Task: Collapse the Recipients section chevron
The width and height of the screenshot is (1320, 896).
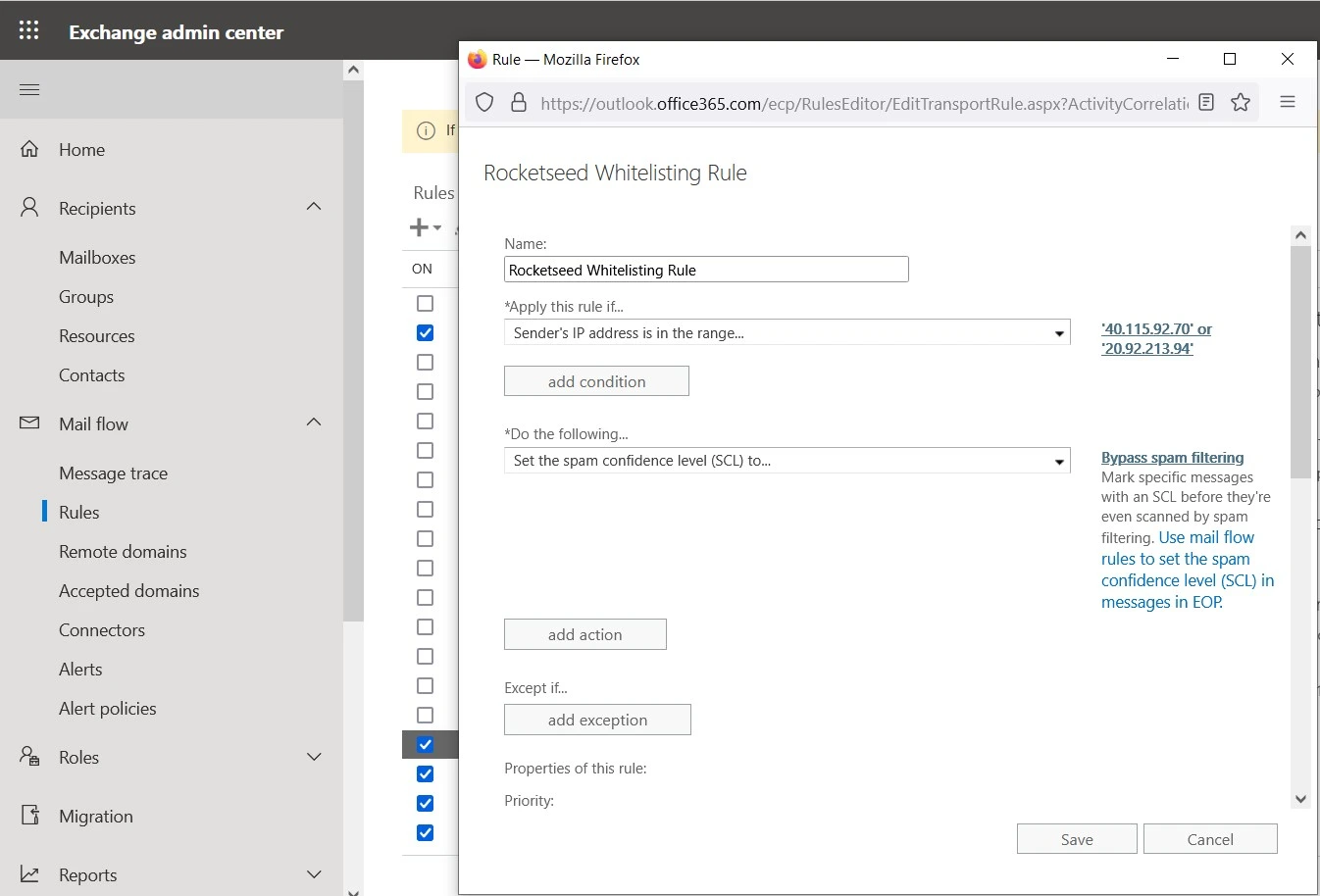Action: (314, 206)
